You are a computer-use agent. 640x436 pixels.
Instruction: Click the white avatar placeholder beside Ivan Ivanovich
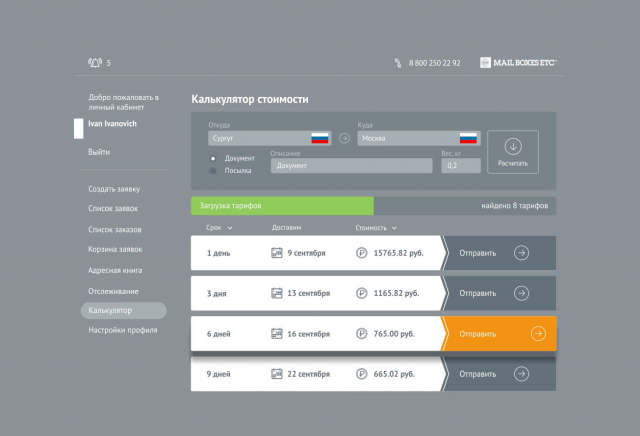point(79,129)
